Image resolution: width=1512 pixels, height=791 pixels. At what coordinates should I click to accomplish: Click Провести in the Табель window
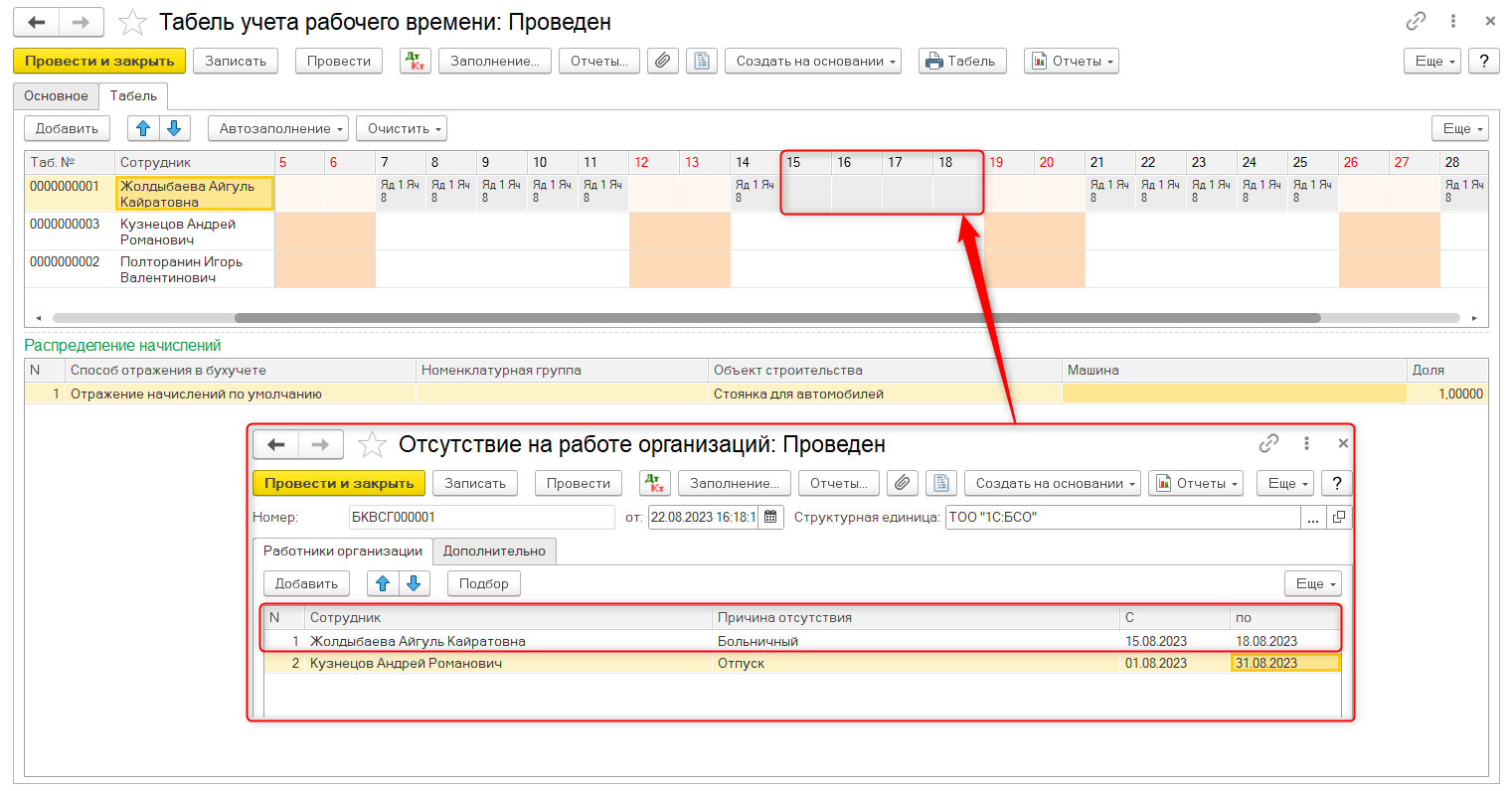[x=339, y=61]
